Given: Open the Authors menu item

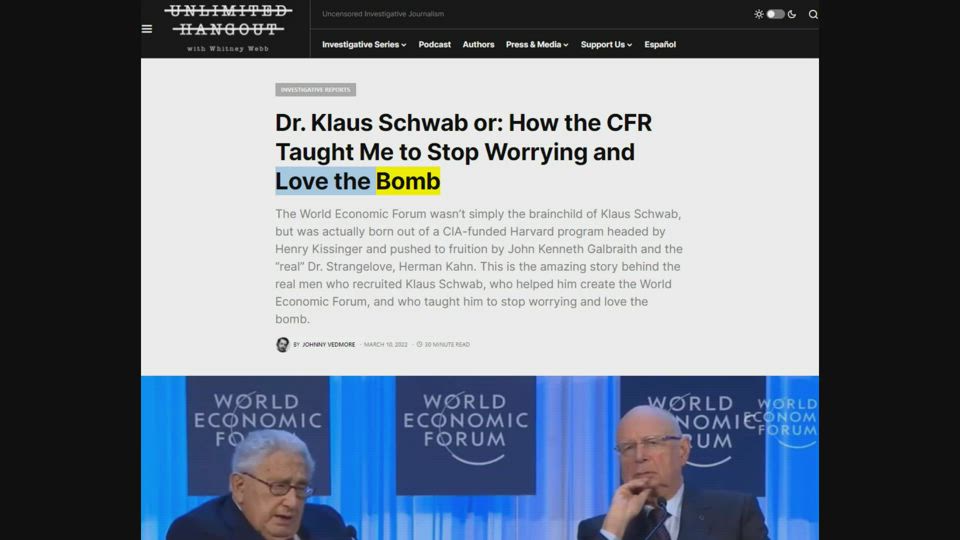Looking at the screenshot, I should pyautogui.click(x=478, y=45).
